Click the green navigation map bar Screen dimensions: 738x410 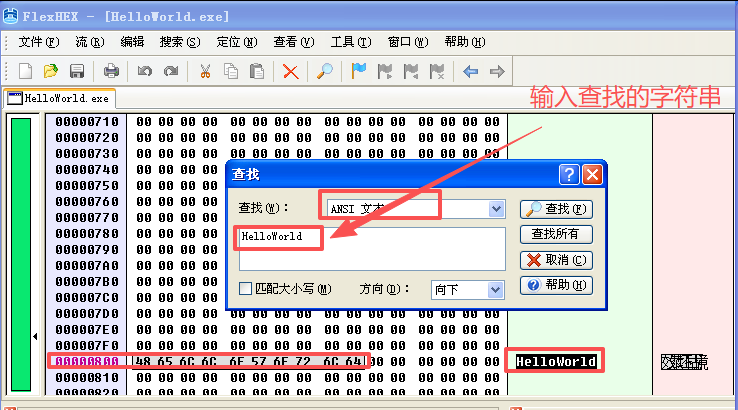tap(21, 254)
